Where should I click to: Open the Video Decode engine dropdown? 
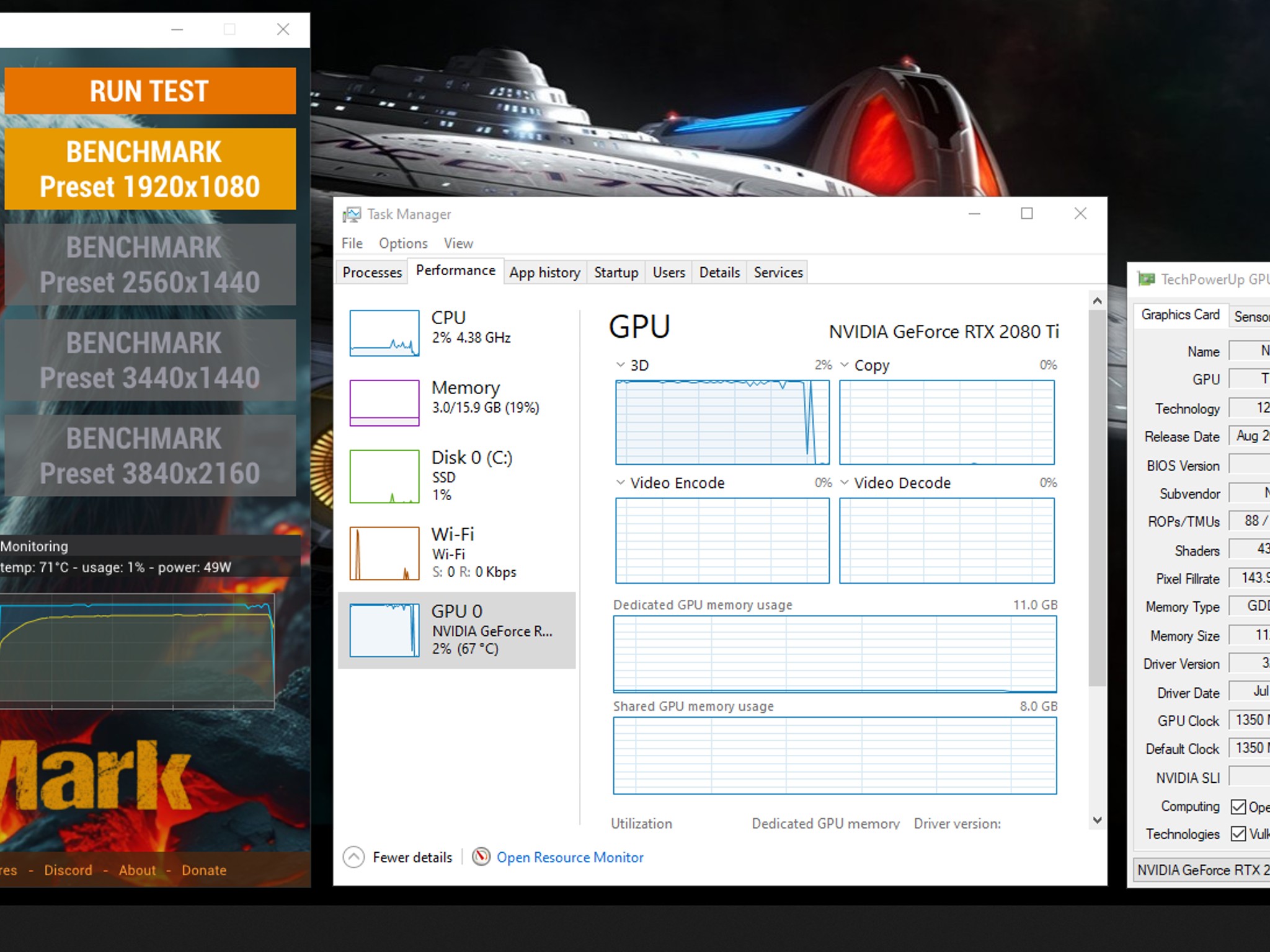click(x=844, y=482)
